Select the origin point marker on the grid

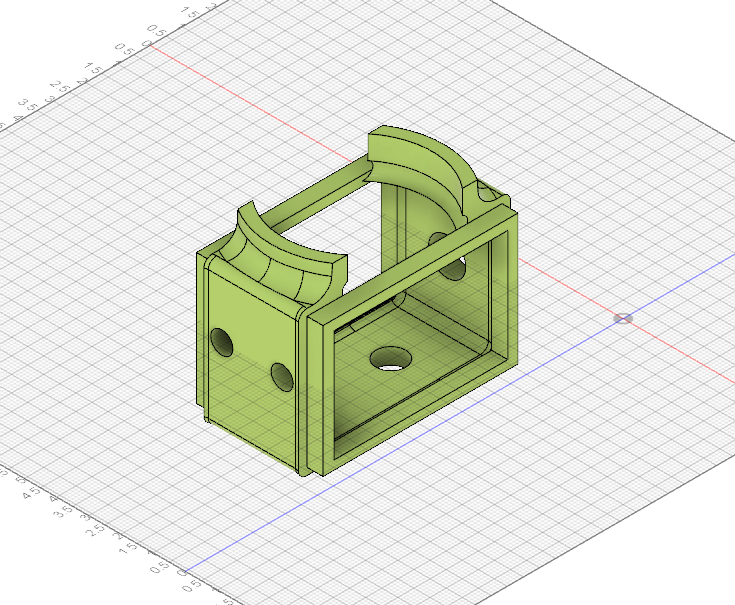pos(623,319)
